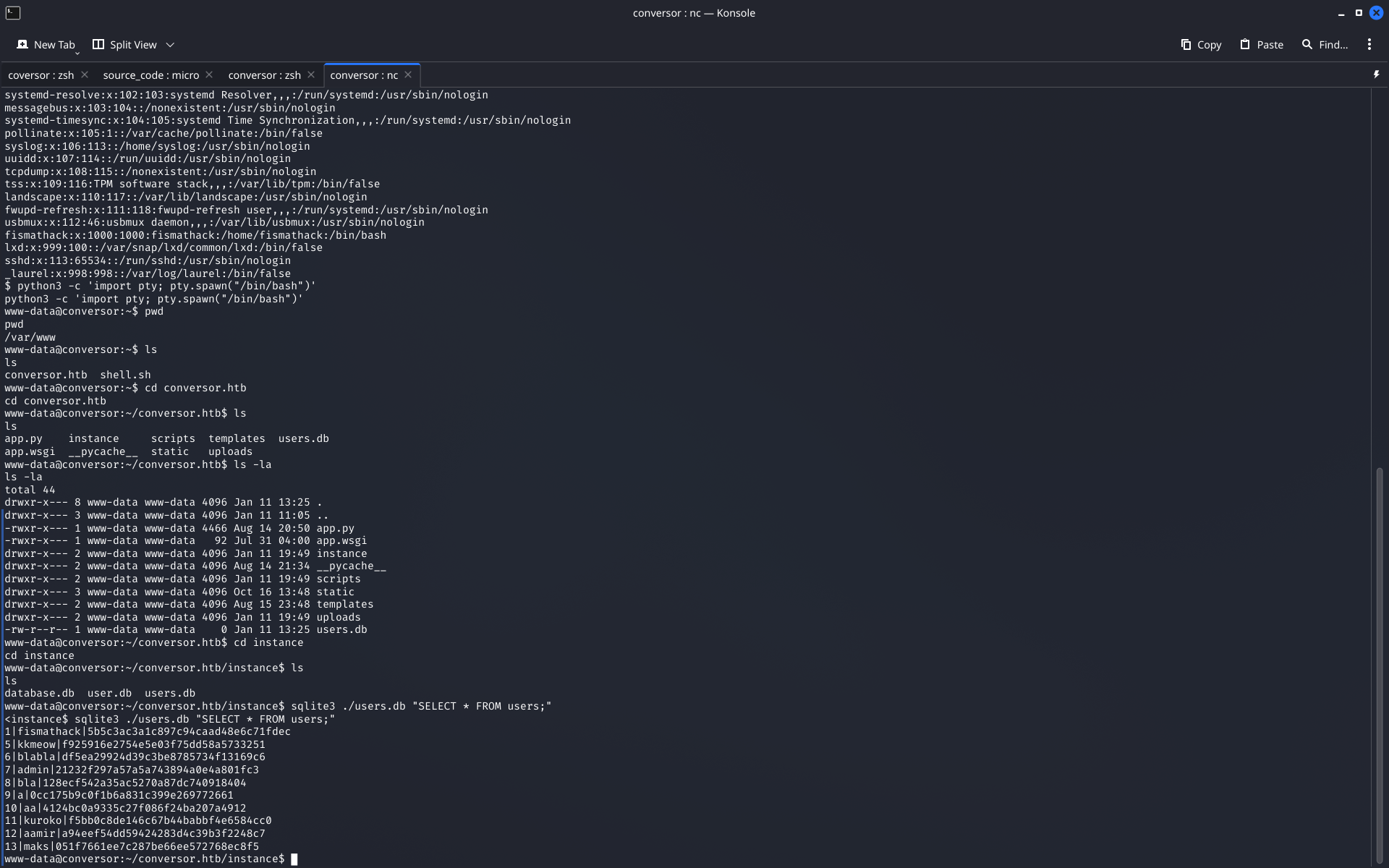This screenshot has height=868, width=1389.
Task: Click at the terminal prompt cursor
Action: [294, 859]
